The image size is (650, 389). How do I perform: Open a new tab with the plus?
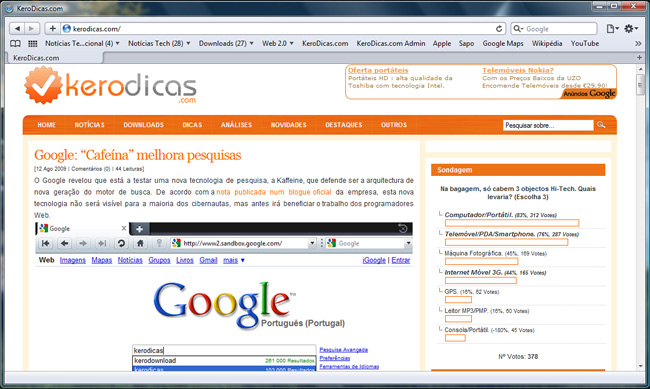tap(639, 58)
